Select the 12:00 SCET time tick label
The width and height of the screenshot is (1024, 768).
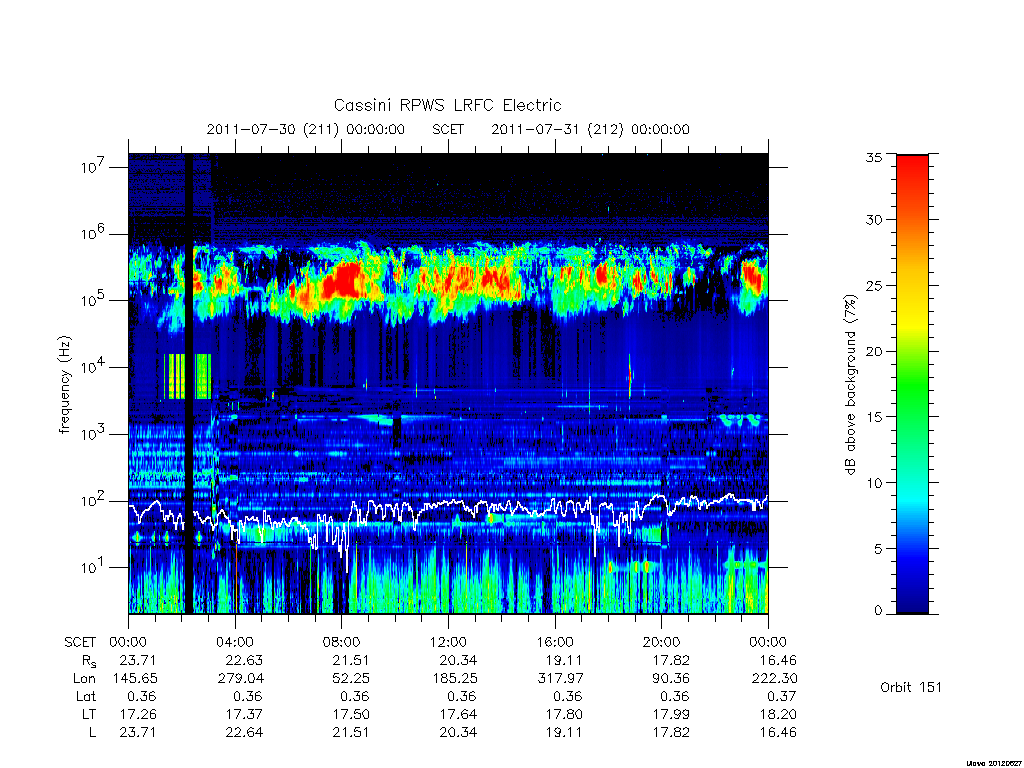pos(448,642)
